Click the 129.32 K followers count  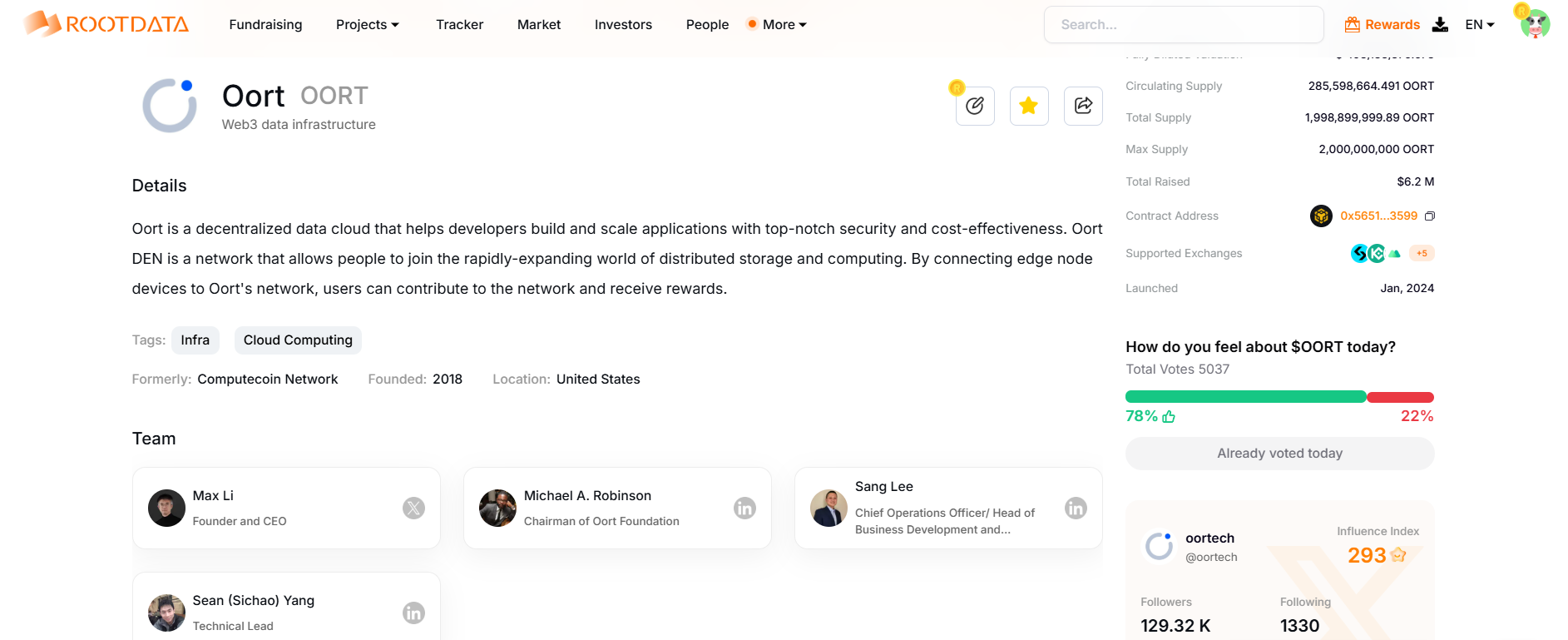point(1175,625)
